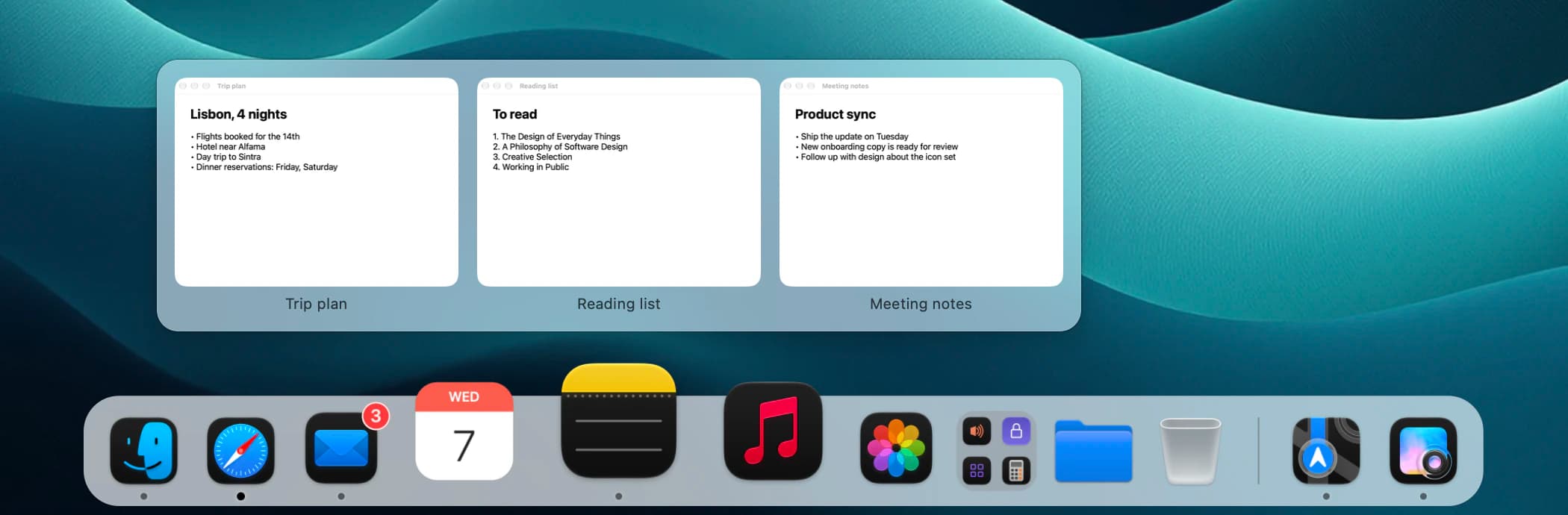Click 'Creative Selection' entry
Viewport: 1568px width, 515px height.
point(532,157)
